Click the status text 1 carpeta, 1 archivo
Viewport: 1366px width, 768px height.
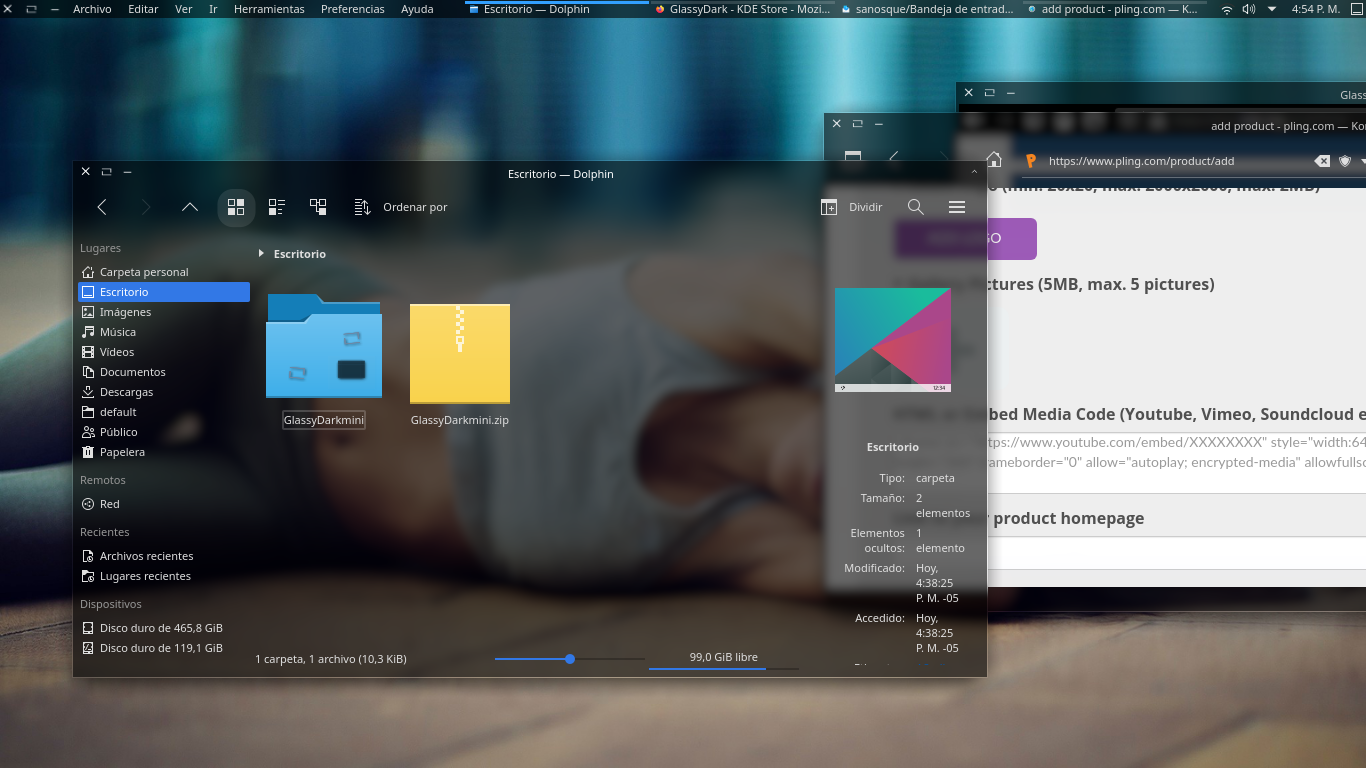click(331, 659)
